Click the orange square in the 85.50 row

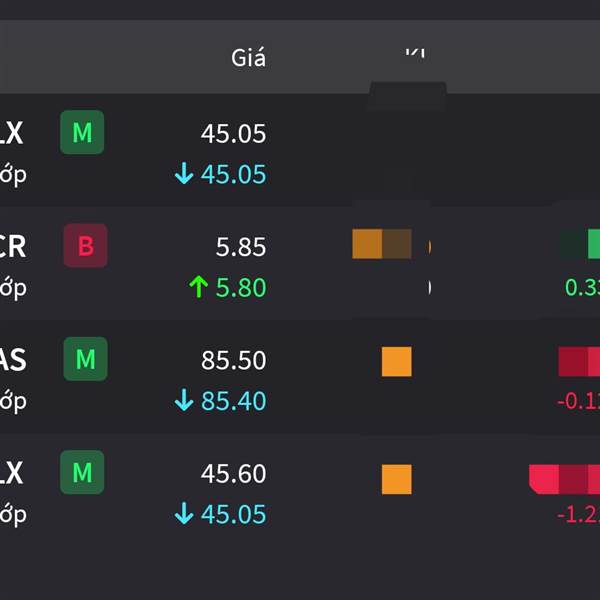[x=397, y=361]
